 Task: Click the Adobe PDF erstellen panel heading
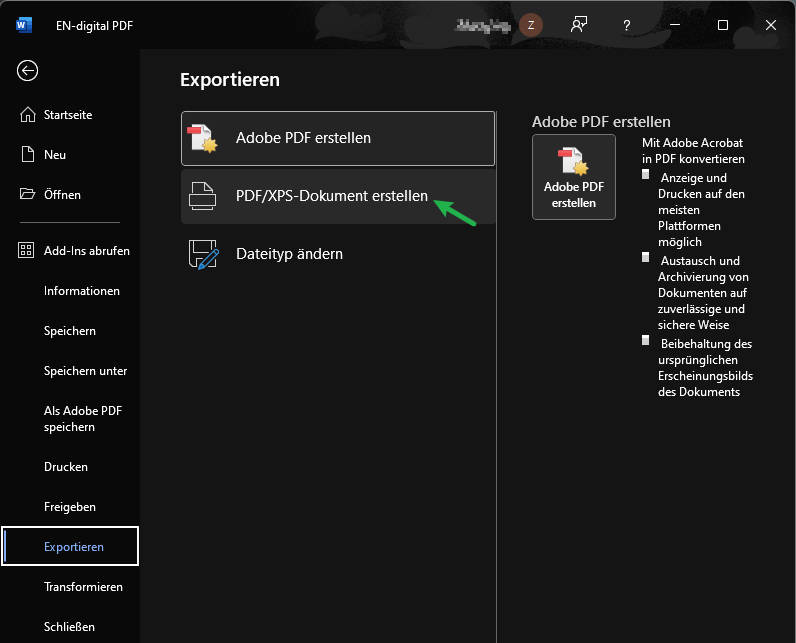click(601, 122)
